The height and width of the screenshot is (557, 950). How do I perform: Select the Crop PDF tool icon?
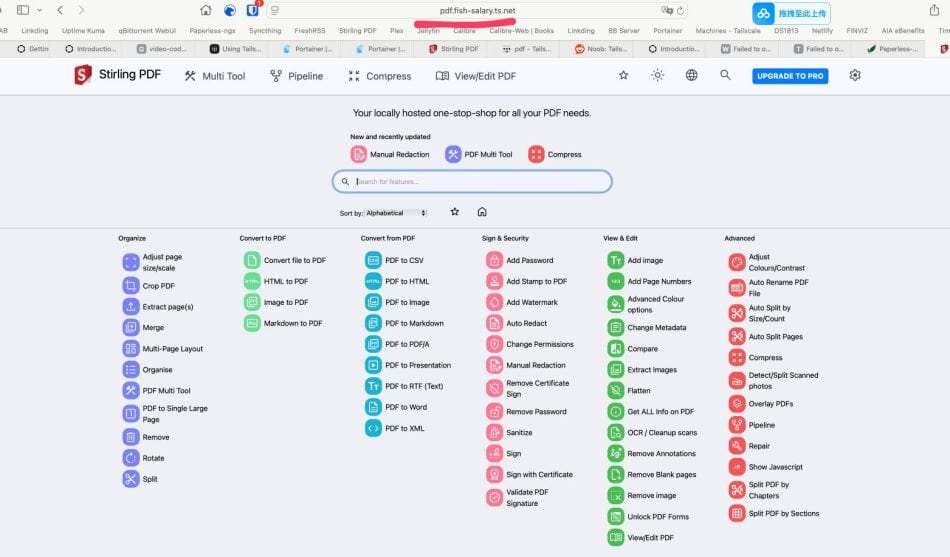[131, 285]
